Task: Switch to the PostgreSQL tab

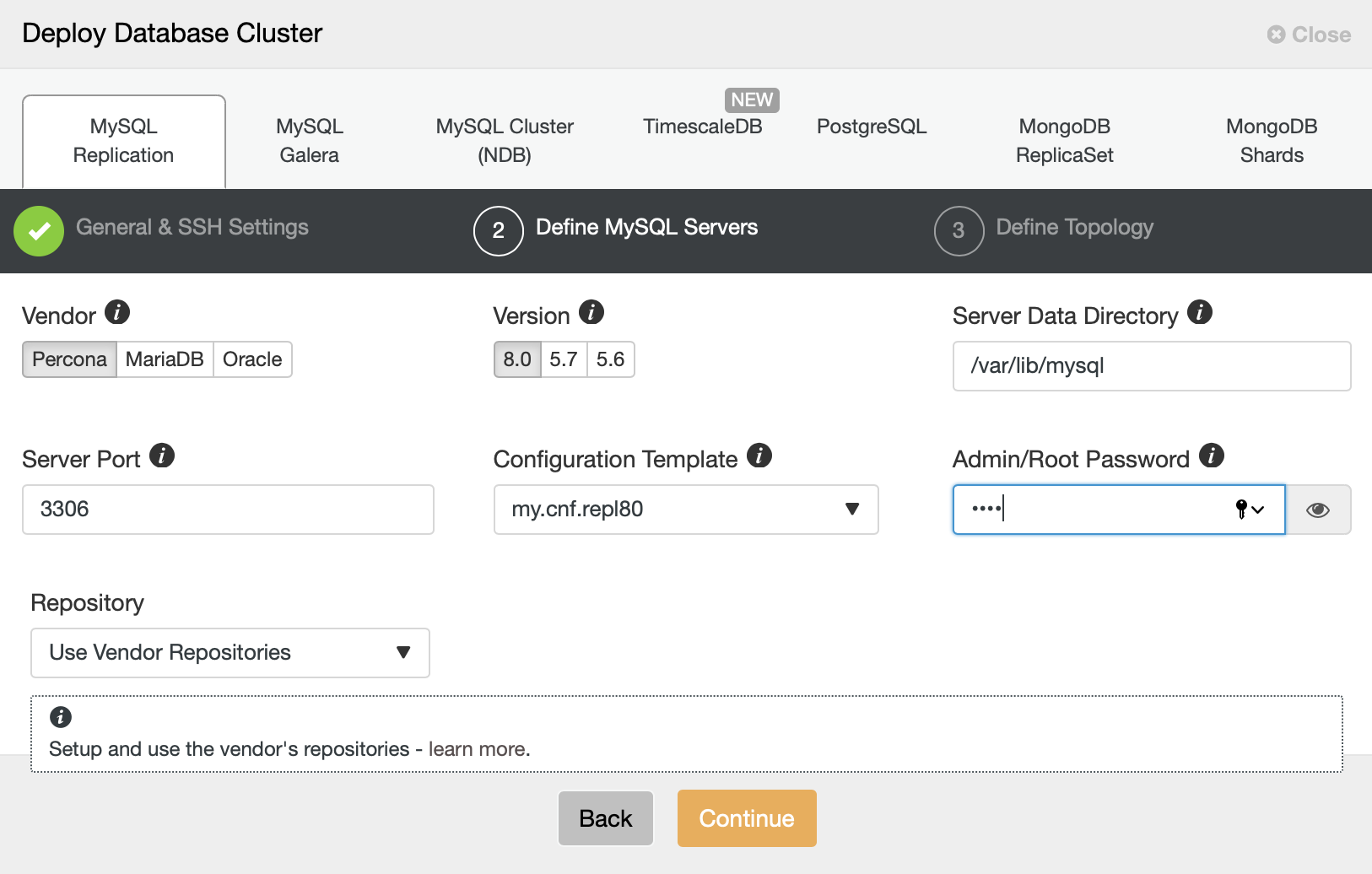Action: tap(872, 127)
